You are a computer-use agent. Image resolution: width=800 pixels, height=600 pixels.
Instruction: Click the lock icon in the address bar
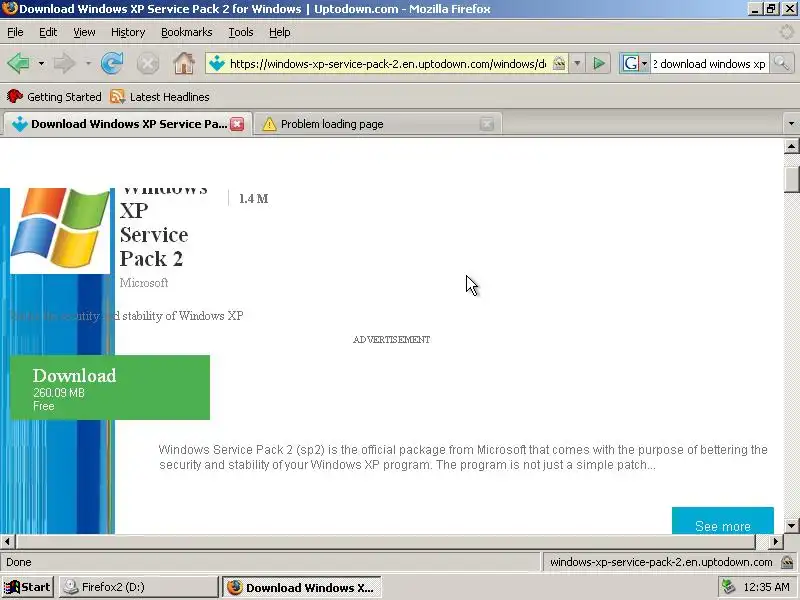click(559, 64)
